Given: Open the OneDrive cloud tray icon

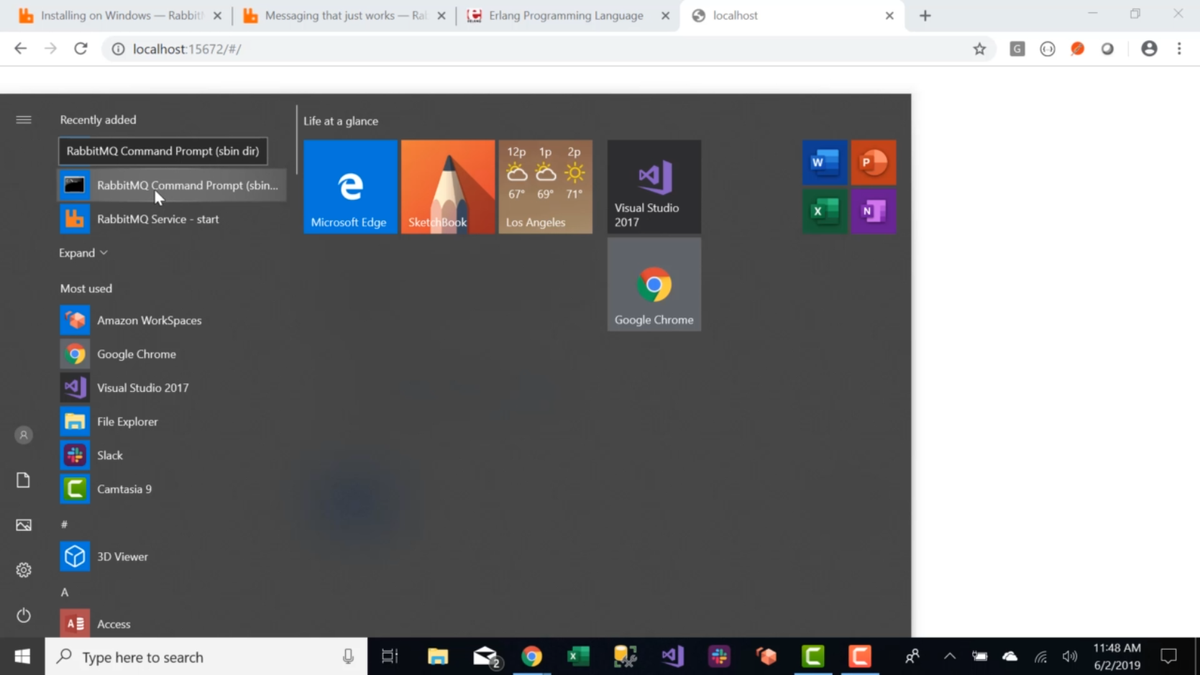Looking at the screenshot, I should click(x=1010, y=657).
